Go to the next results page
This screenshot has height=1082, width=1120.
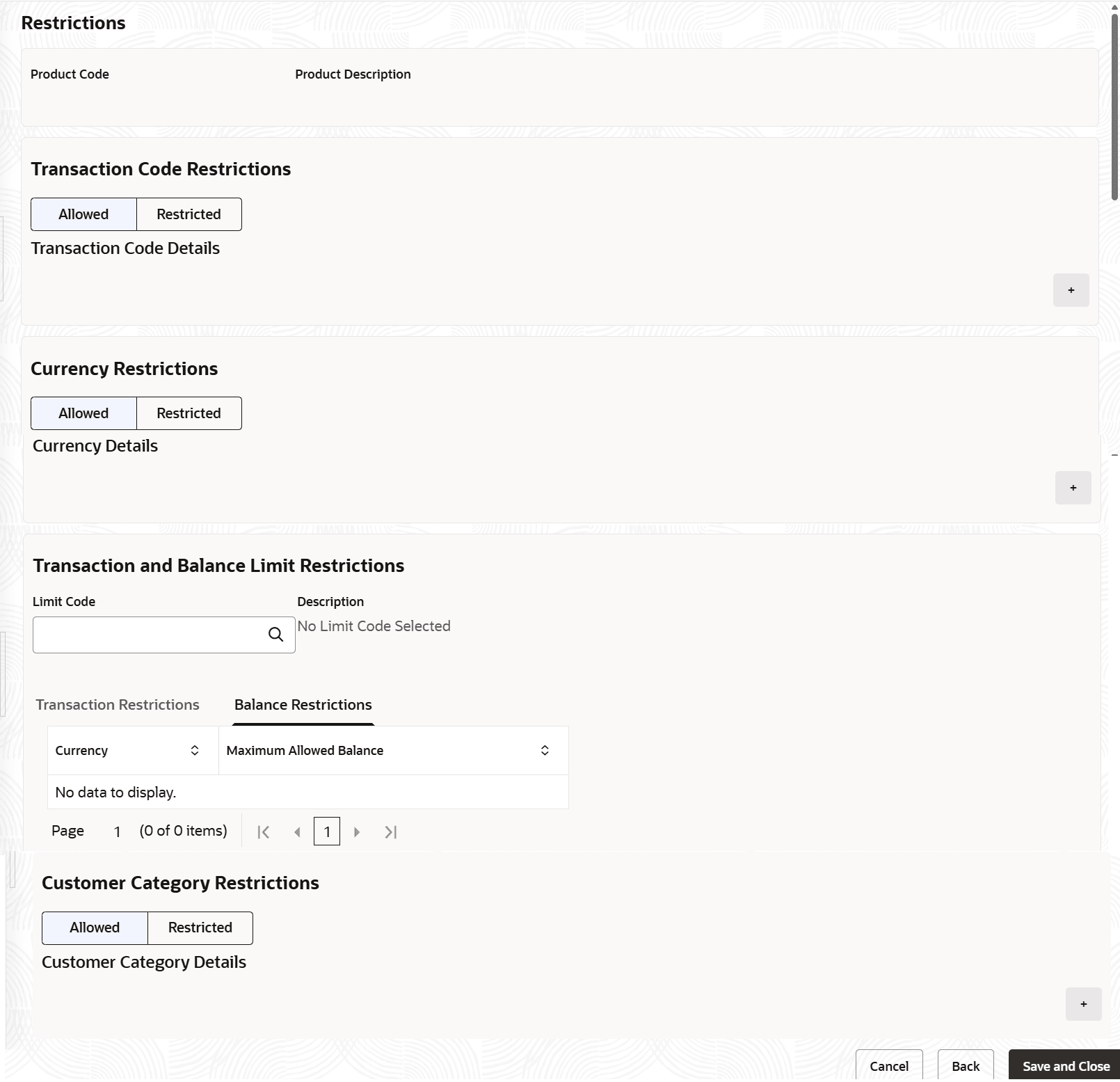pos(357,832)
